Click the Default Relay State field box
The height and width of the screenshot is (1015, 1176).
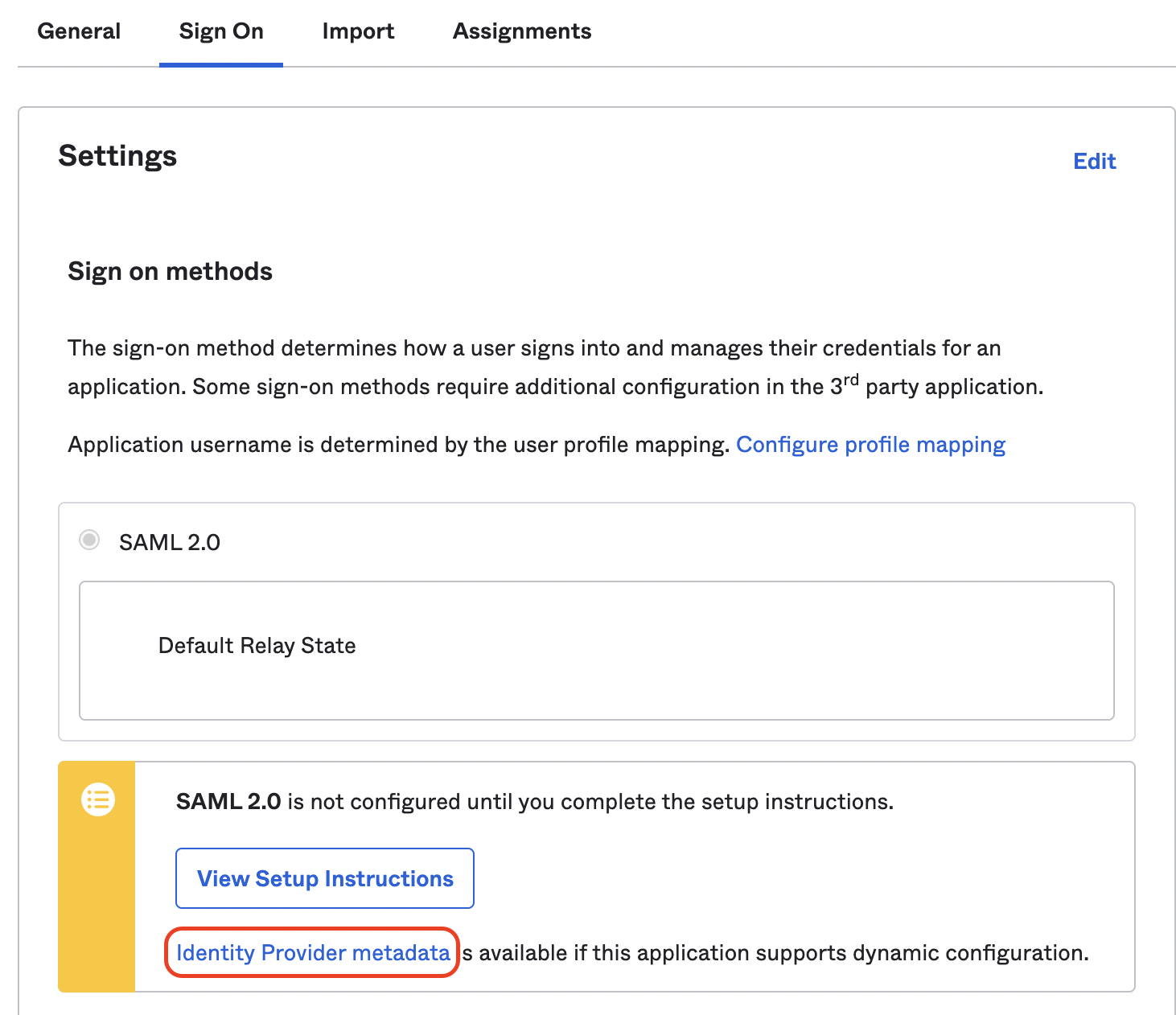tap(597, 651)
